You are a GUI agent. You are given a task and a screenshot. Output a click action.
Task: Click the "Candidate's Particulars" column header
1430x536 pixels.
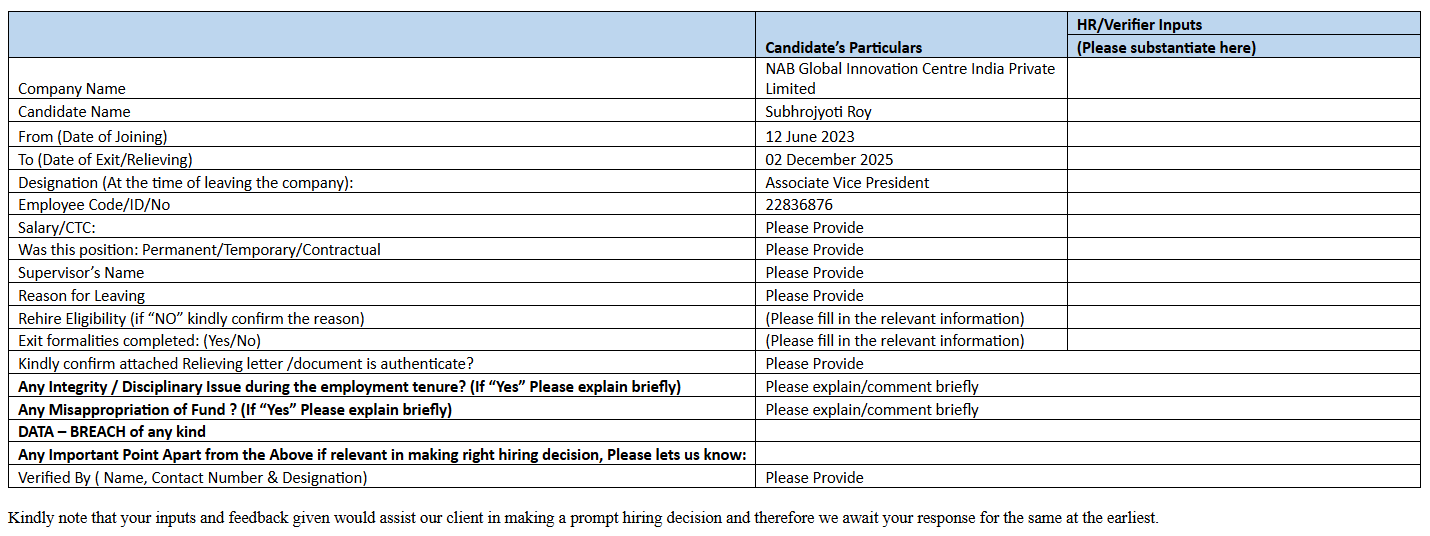point(843,47)
